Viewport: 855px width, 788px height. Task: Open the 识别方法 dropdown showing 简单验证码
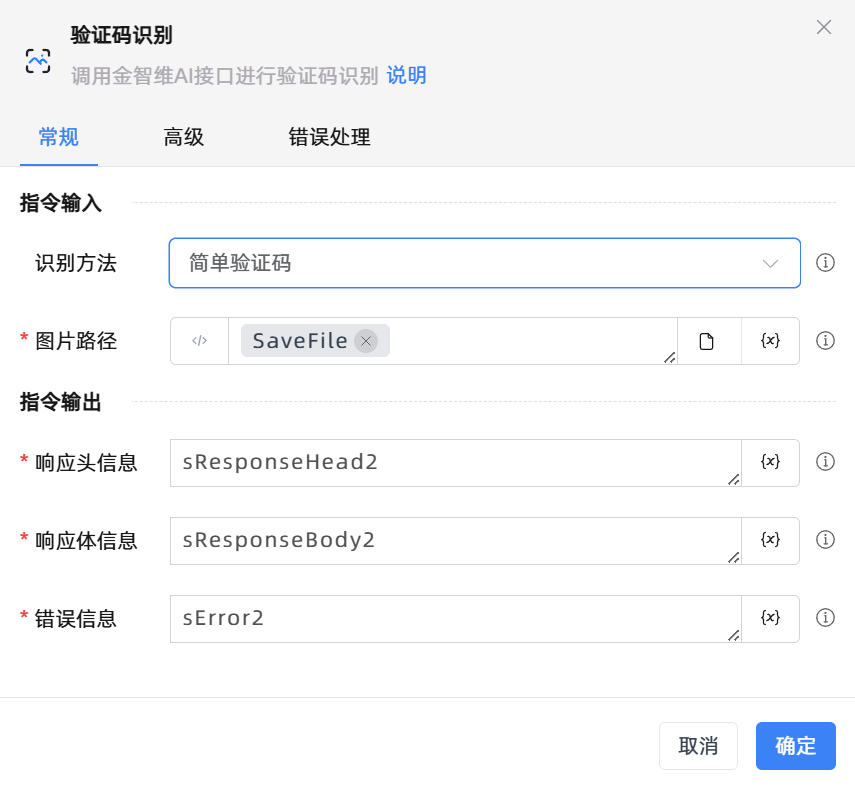click(484, 263)
